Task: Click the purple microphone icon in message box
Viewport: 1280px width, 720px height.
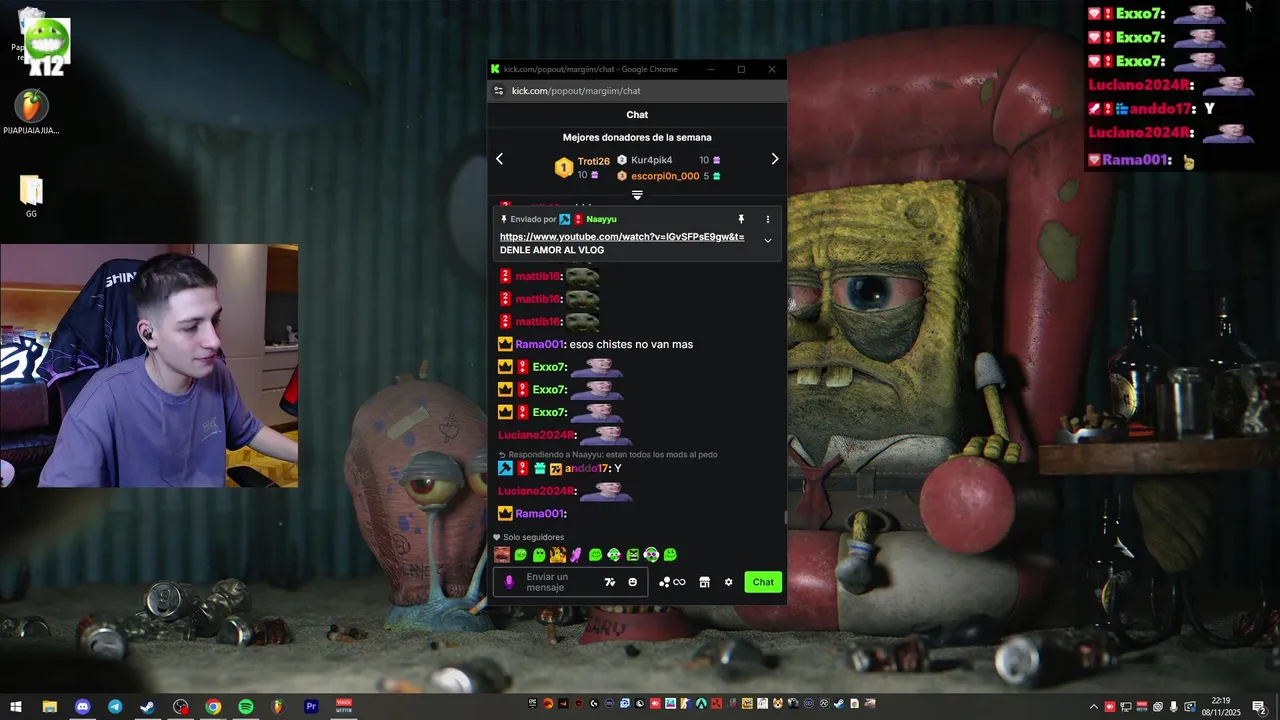Action: click(x=509, y=582)
